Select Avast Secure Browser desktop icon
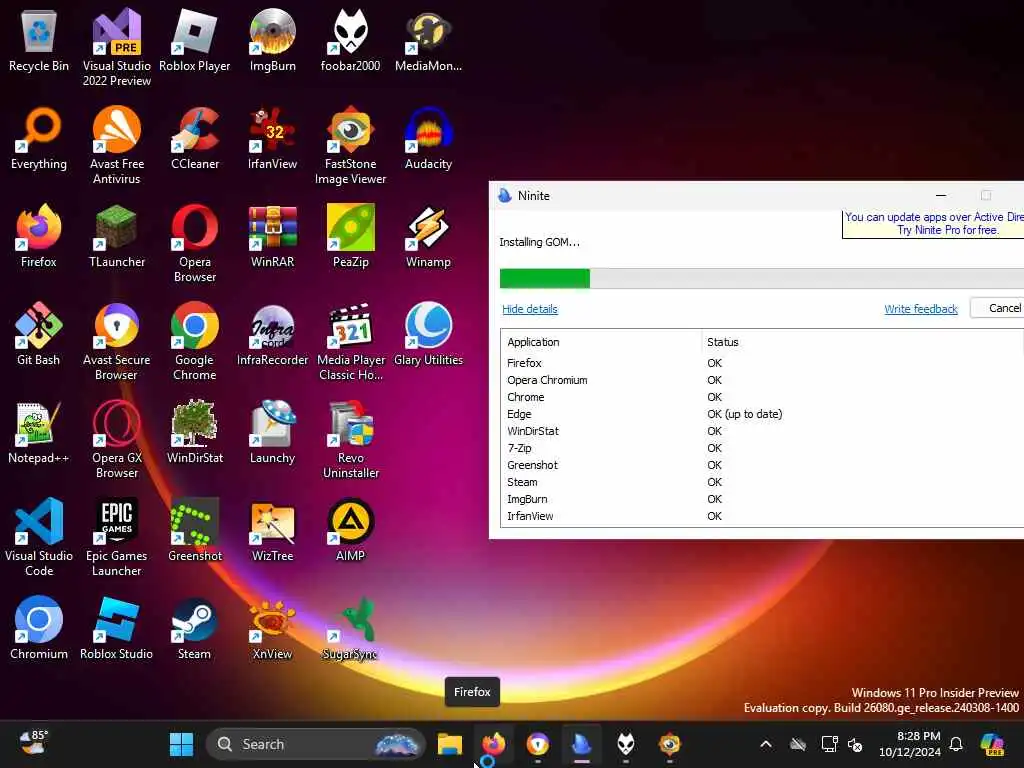1024x768 pixels. coord(116,341)
